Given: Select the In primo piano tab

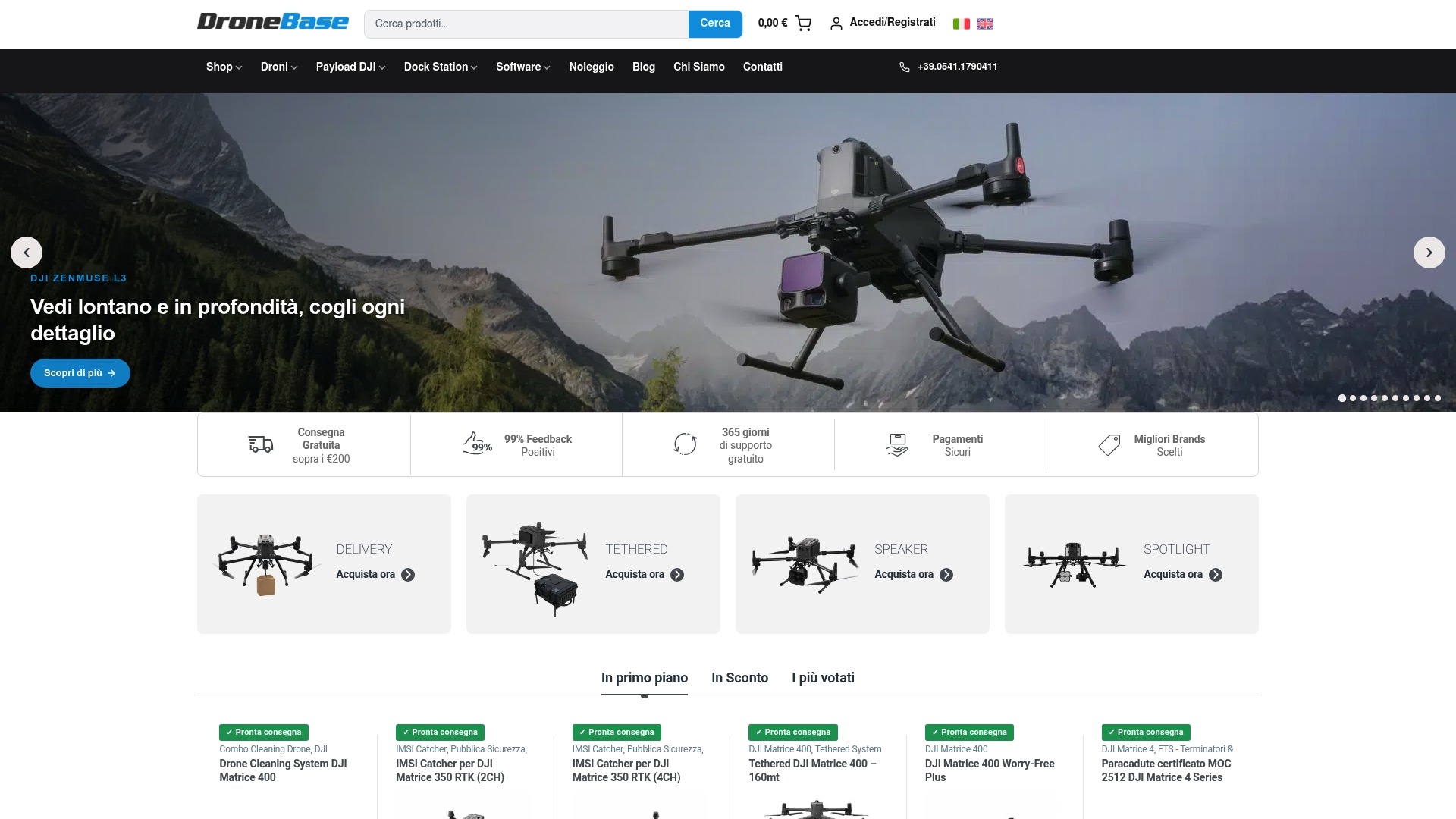Looking at the screenshot, I should [645, 678].
